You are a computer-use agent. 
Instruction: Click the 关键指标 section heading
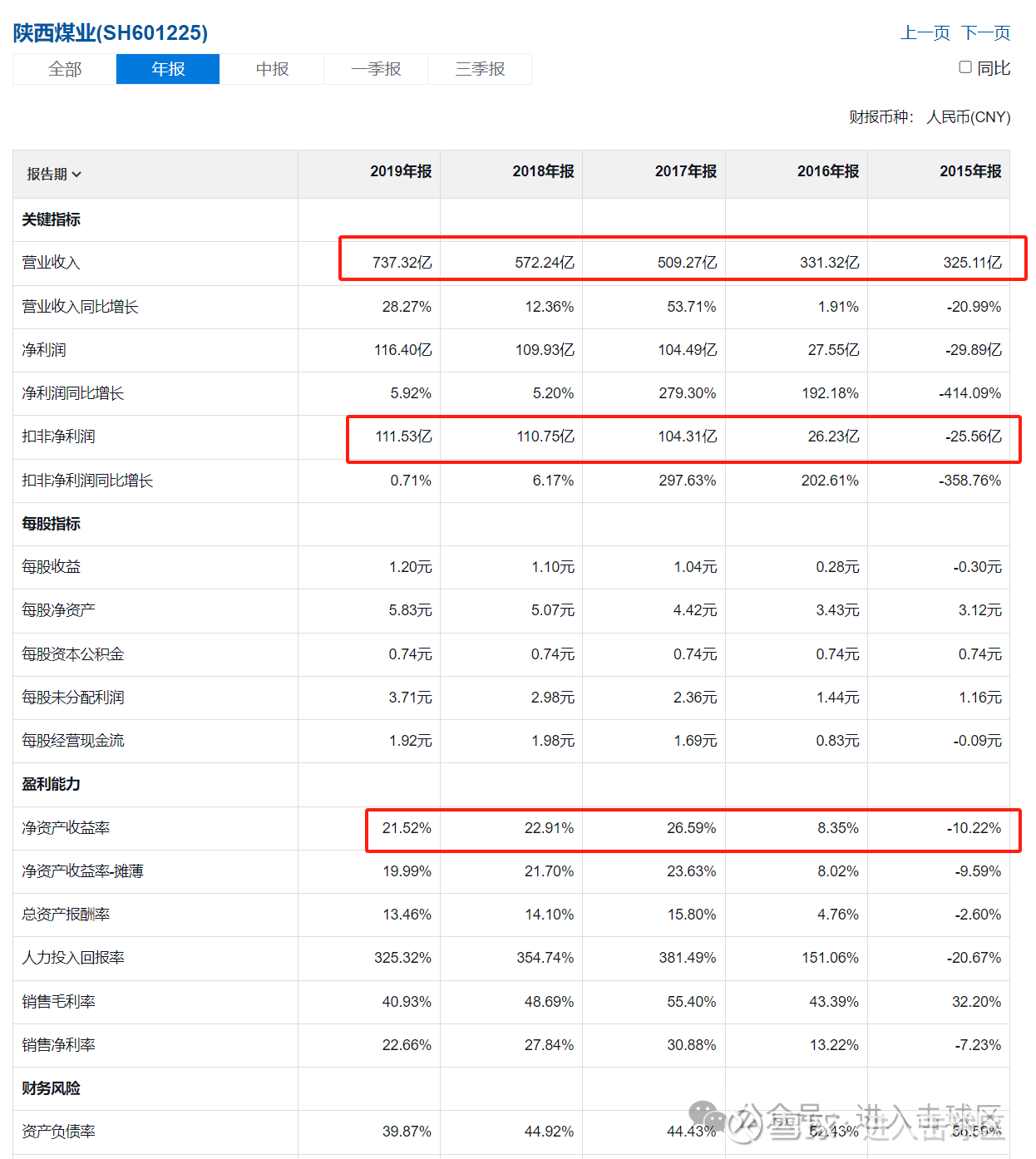point(52,219)
